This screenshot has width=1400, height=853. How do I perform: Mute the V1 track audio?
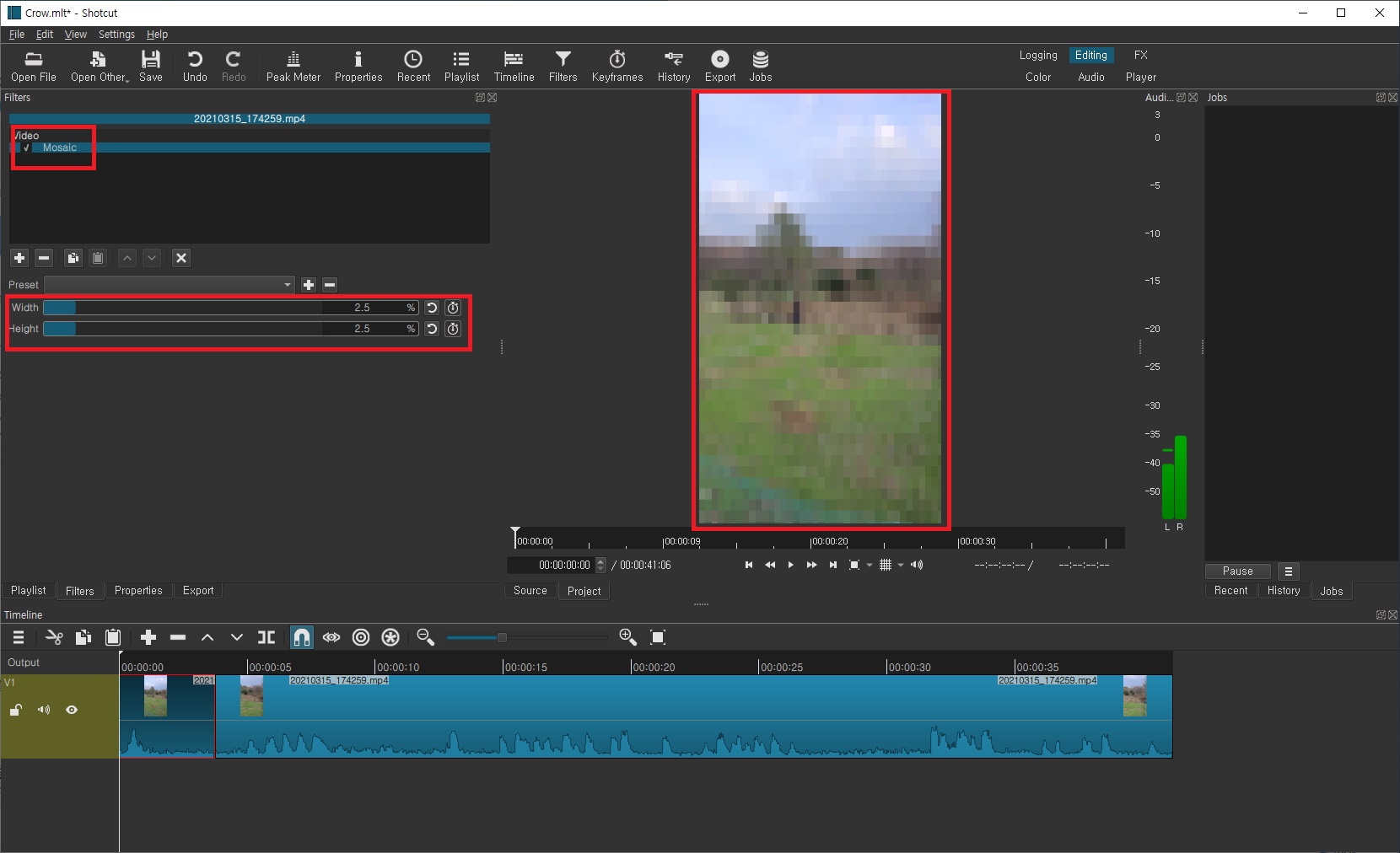(44, 710)
